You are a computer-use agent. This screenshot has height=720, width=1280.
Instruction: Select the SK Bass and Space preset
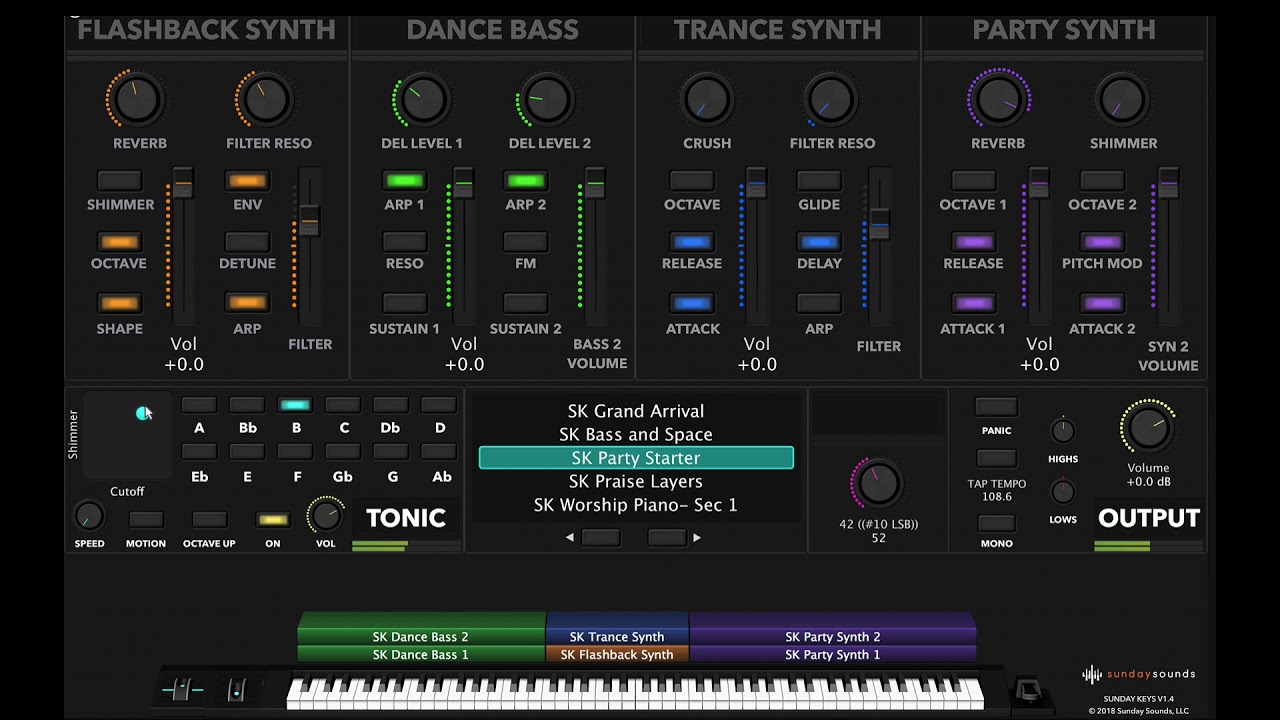click(x=636, y=435)
